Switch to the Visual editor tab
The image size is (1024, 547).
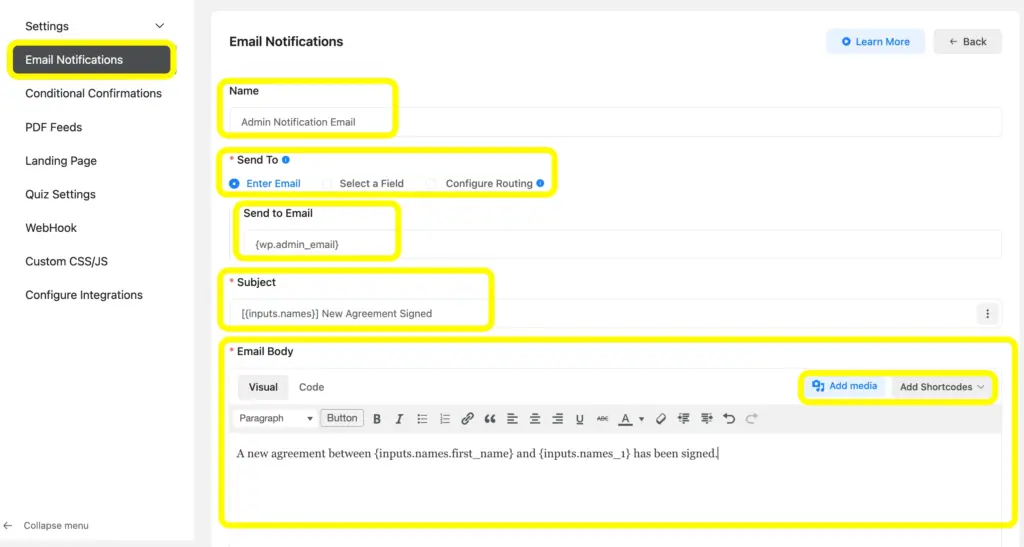263,387
